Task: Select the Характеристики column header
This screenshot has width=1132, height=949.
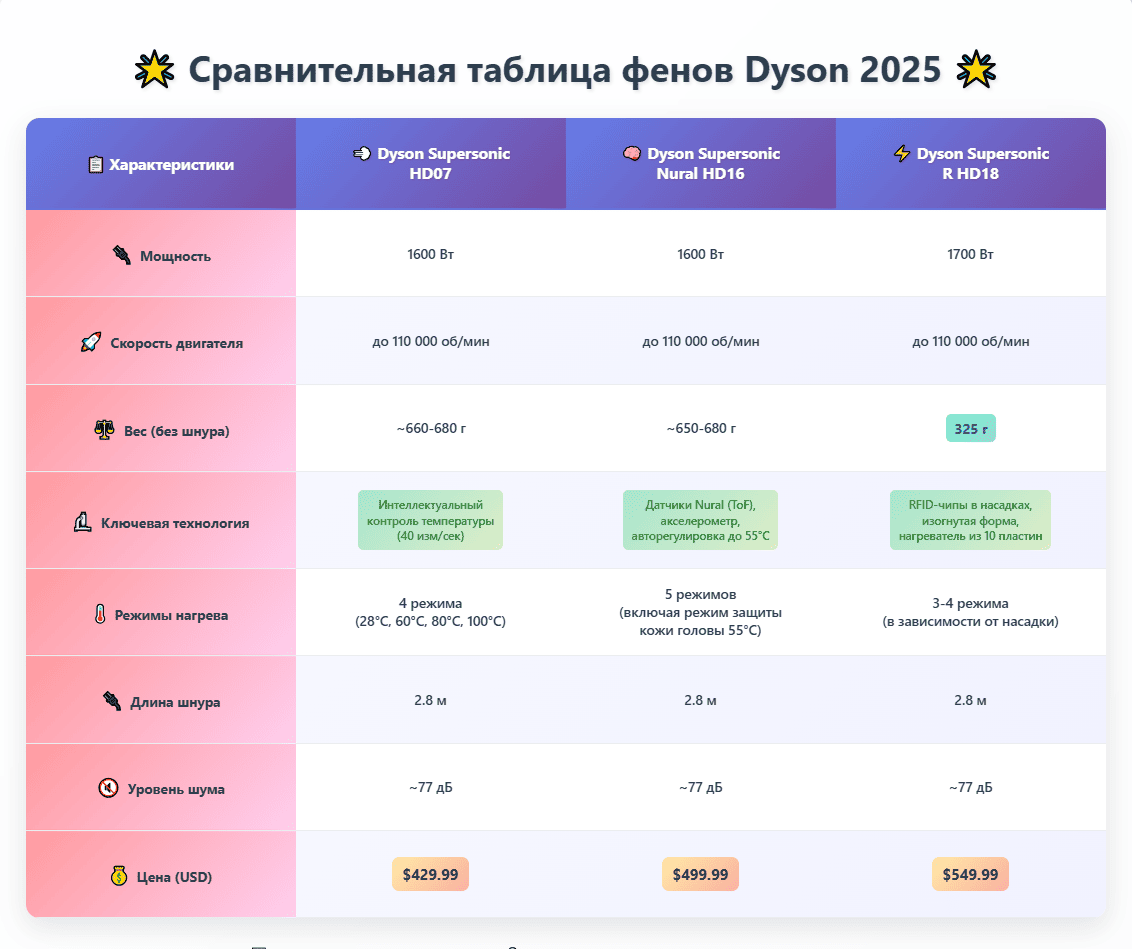Action: (x=161, y=164)
